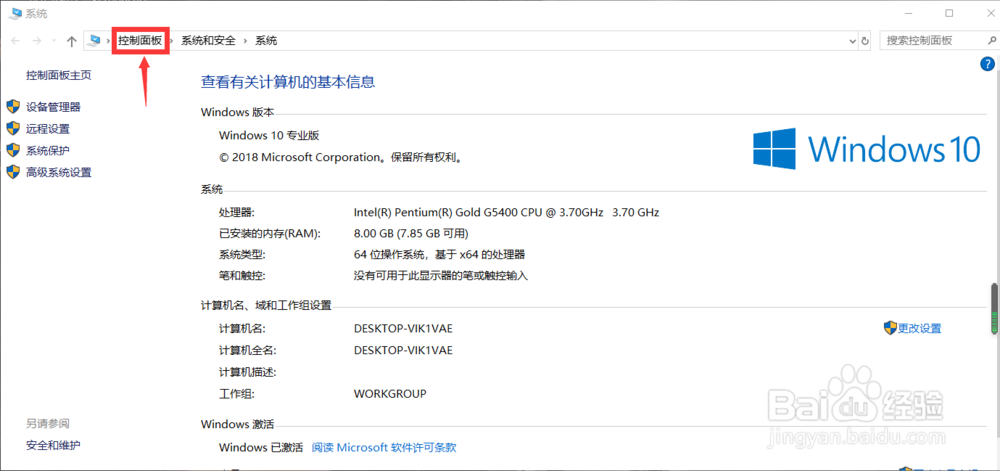1000x471 pixels.
Task: Select the Windows 10 专业版 text
Action: [268, 135]
